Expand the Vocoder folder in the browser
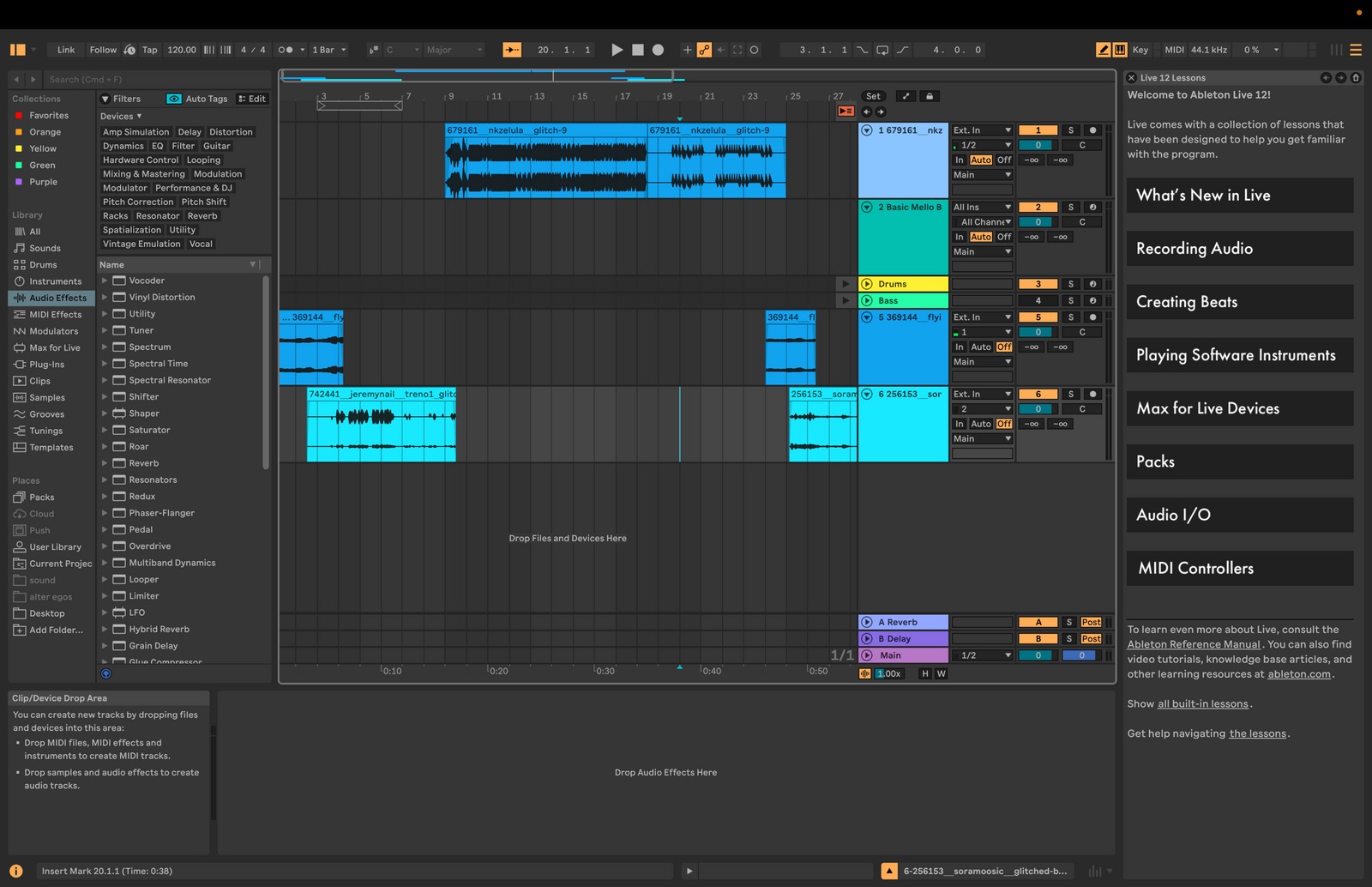Viewport: 1372px width, 887px height. pos(105,281)
